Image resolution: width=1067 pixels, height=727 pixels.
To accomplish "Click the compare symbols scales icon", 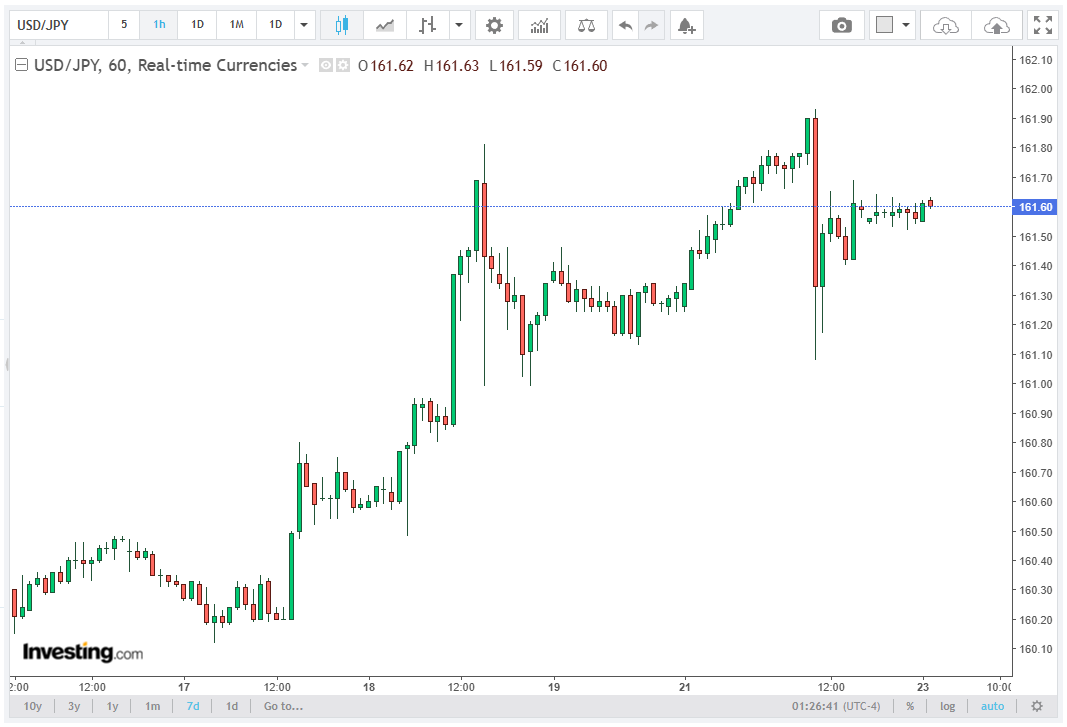I will coord(586,26).
